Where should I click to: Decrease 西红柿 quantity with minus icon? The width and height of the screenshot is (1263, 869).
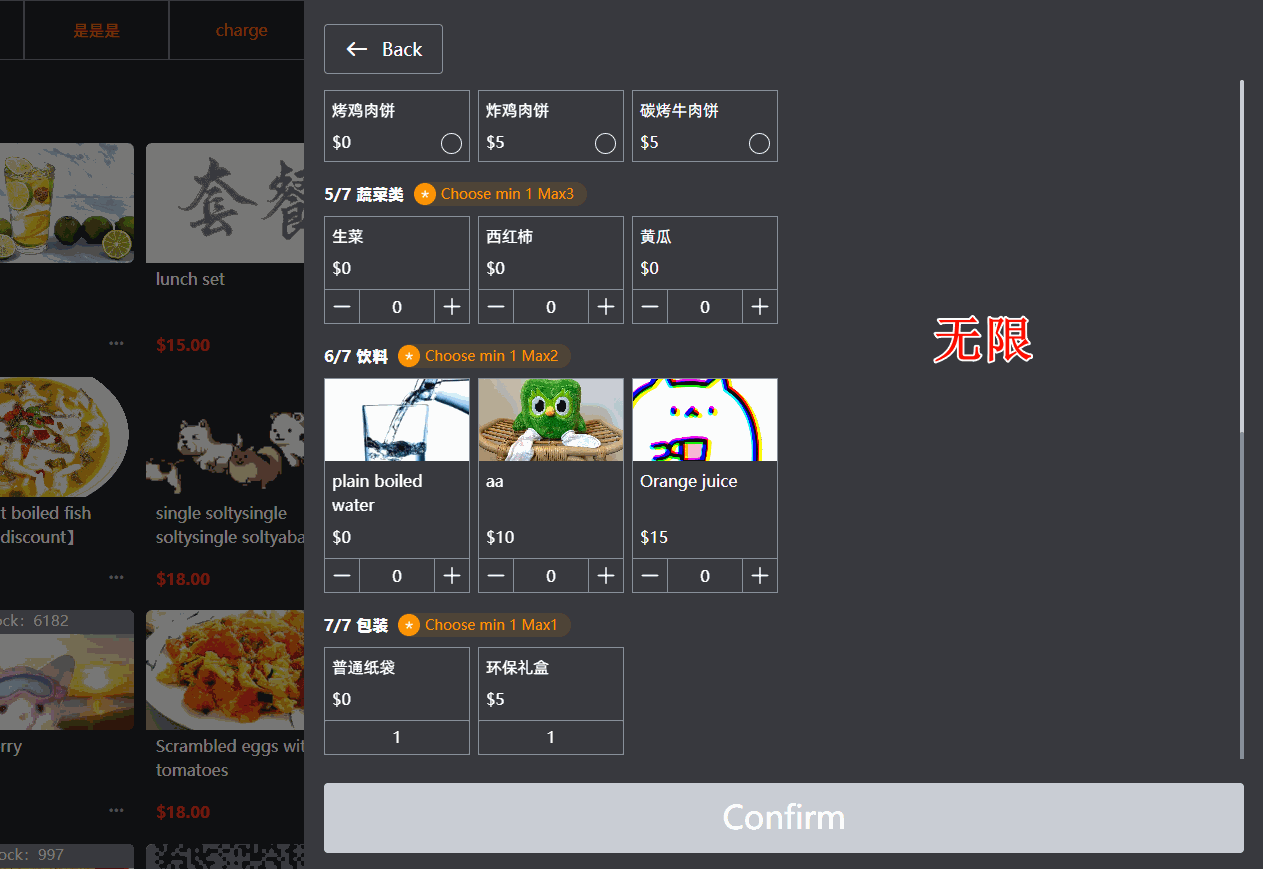[x=496, y=307]
